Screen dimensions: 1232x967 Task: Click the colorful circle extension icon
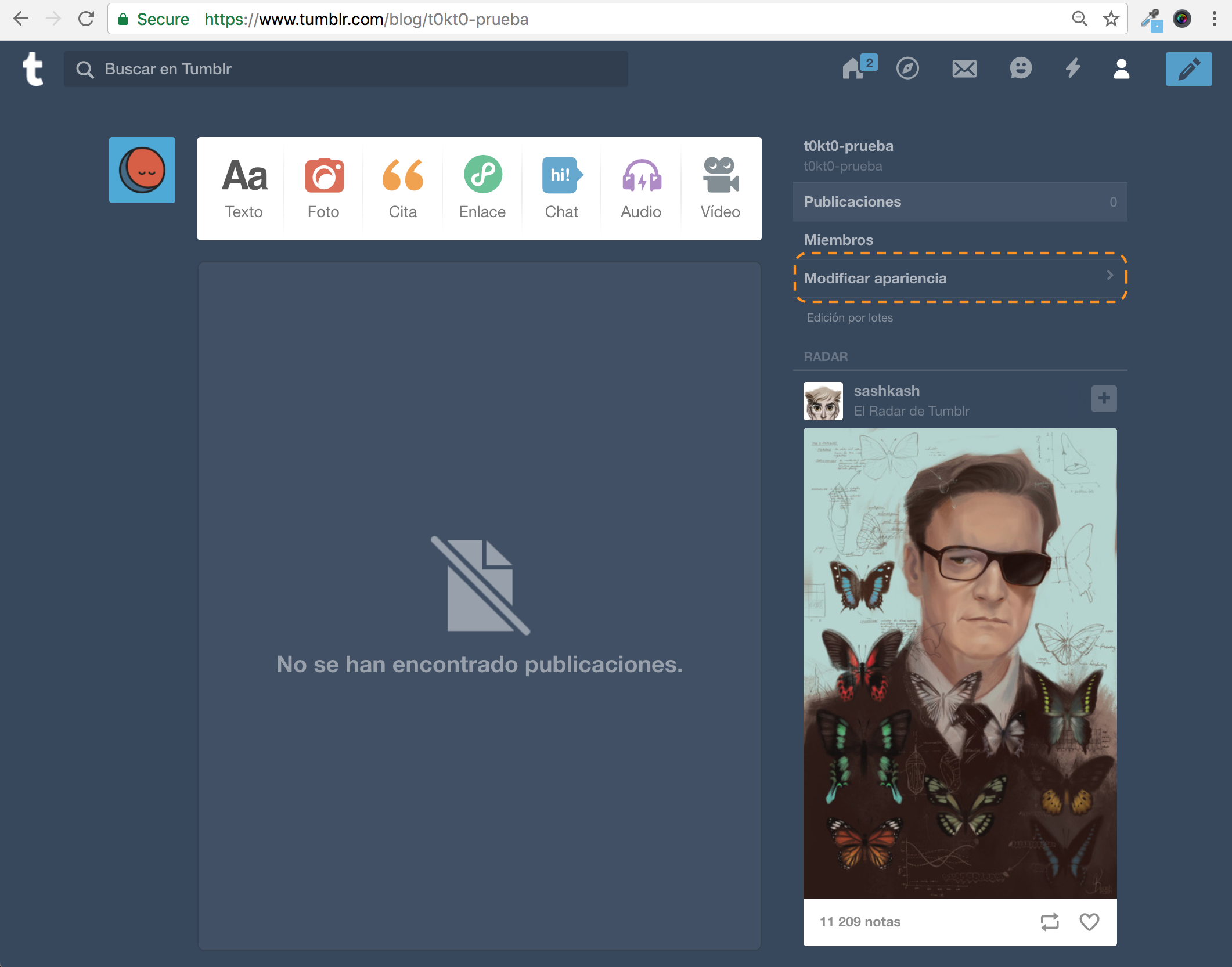1182,19
